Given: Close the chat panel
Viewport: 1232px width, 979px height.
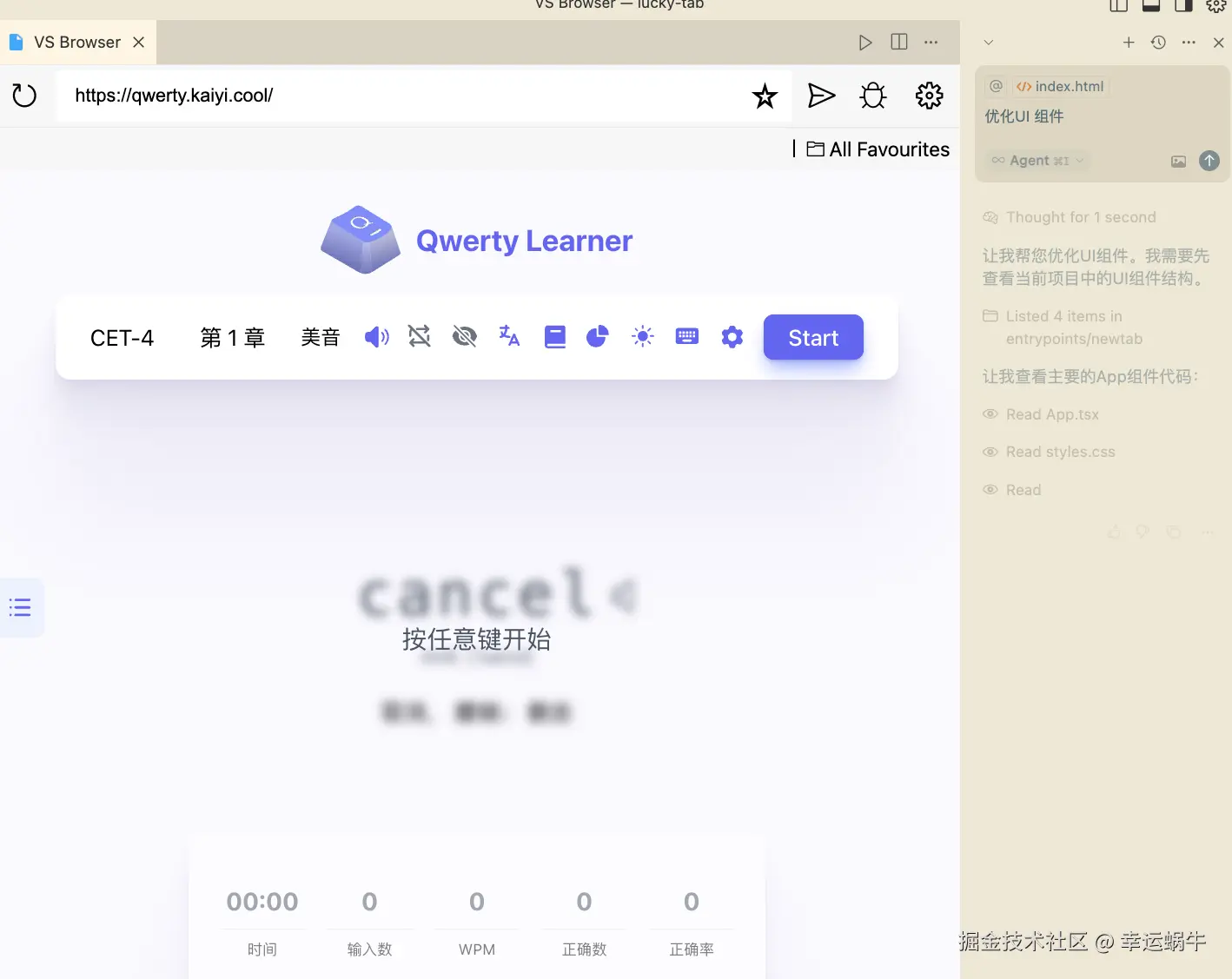Looking at the screenshot, I should tap(1218, 43).
